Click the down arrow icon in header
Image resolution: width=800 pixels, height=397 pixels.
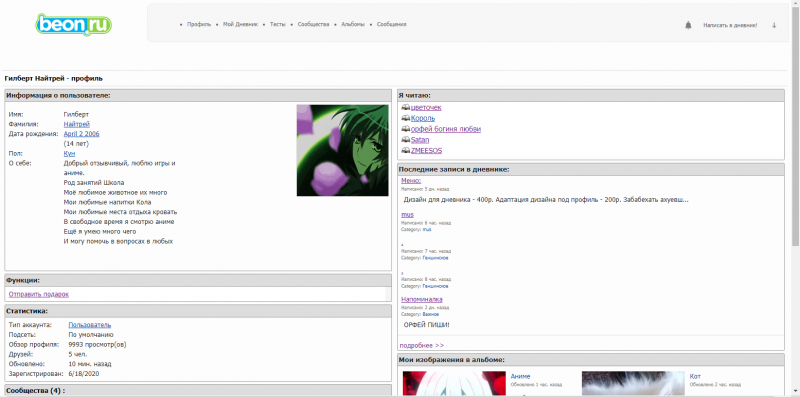[x=774, y=25]
